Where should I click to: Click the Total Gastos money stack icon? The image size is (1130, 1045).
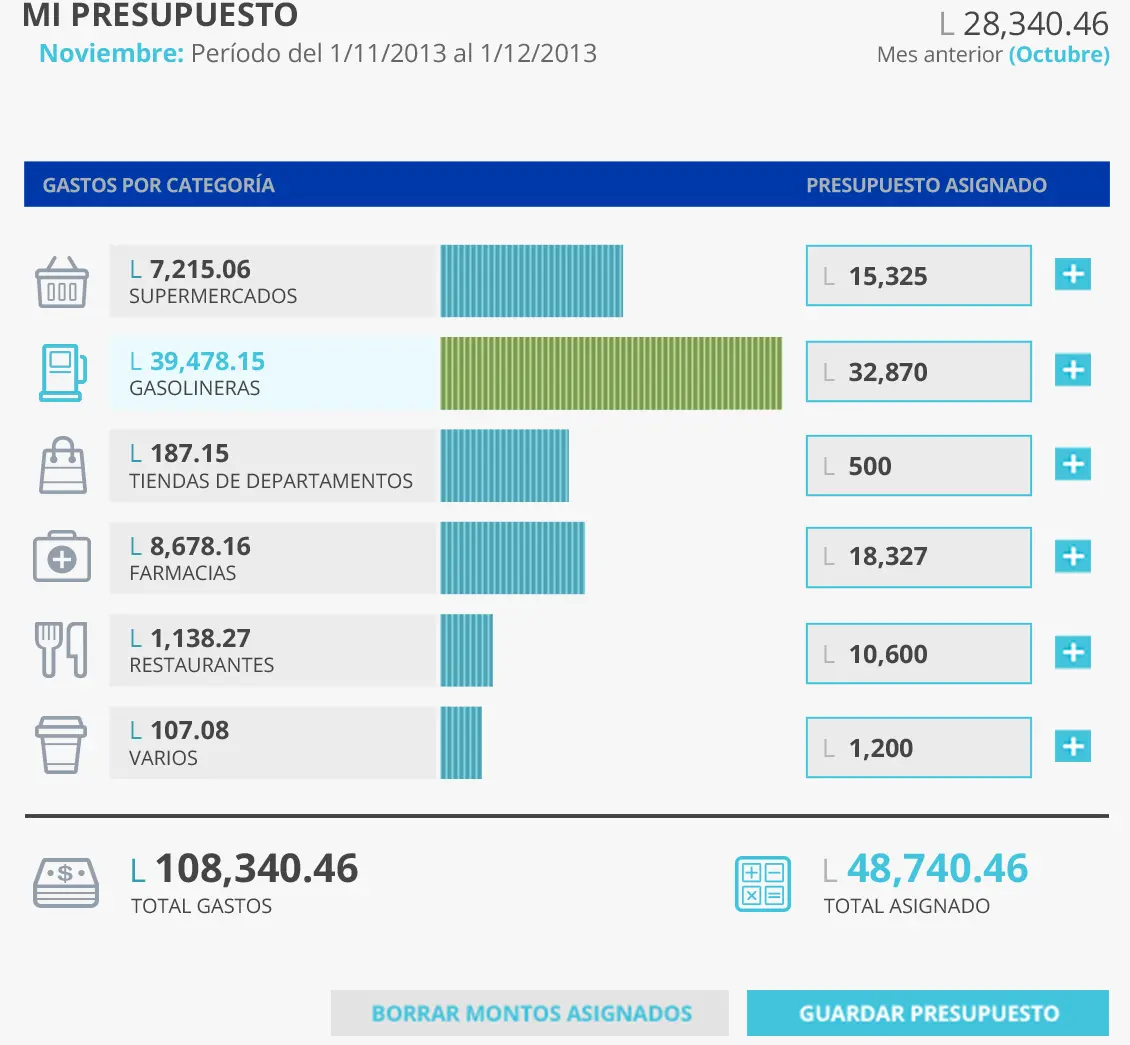pos(65,882)
